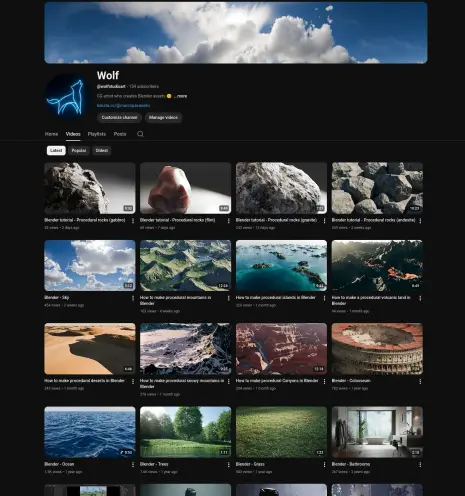This screenshot has height=496, width=465.
Task: Play the Blender - Grass thumbnail
Action: point(281,432)
